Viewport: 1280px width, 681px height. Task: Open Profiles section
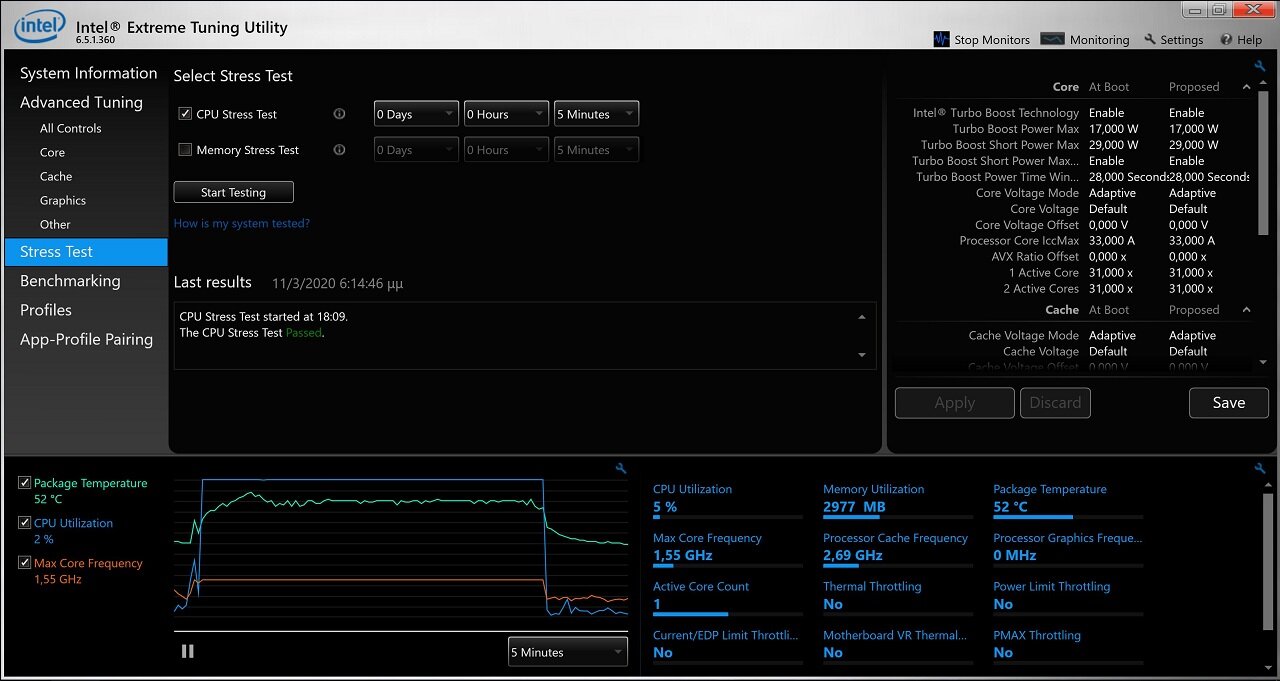[x=46, y=310]
